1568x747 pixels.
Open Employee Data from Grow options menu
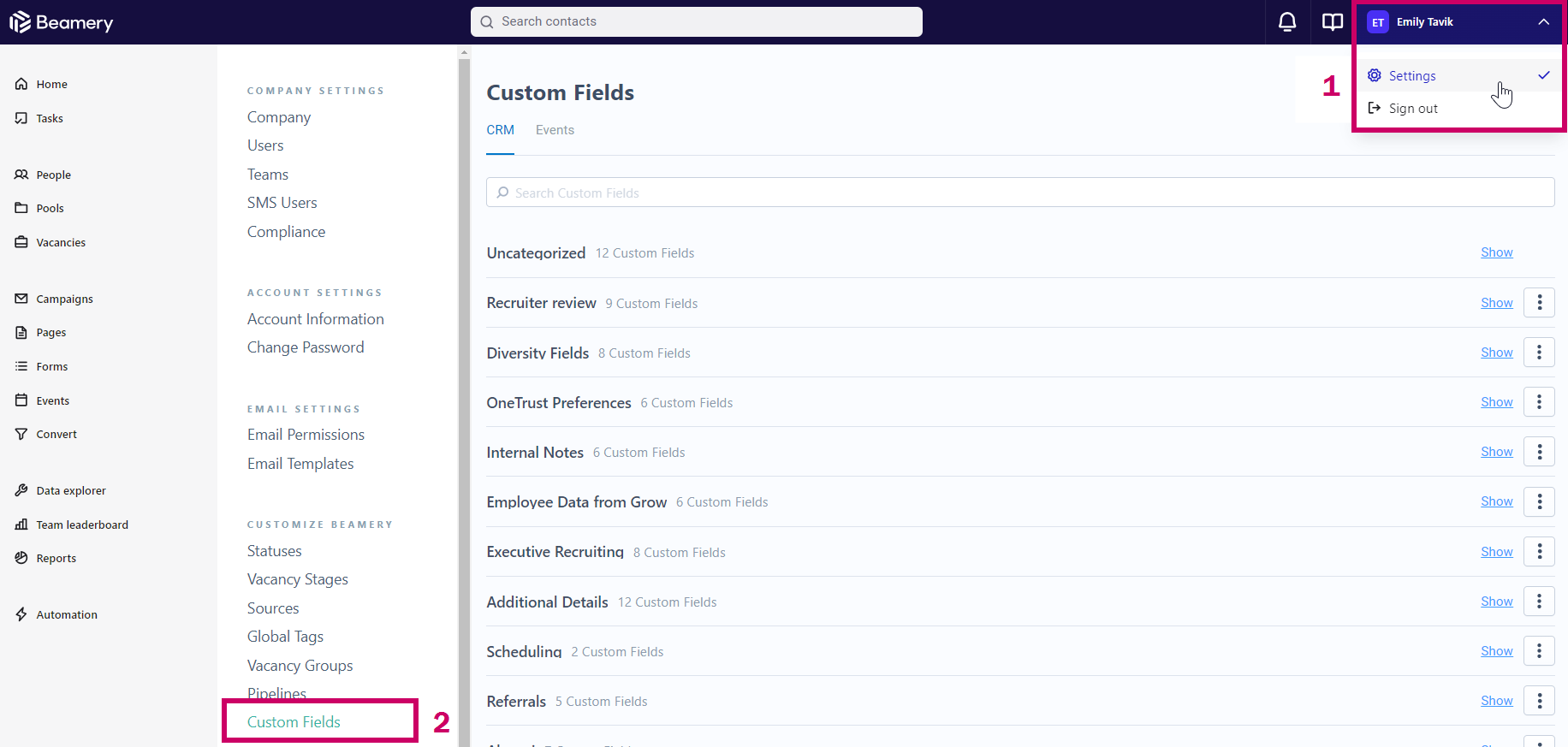coord(1539,501)
